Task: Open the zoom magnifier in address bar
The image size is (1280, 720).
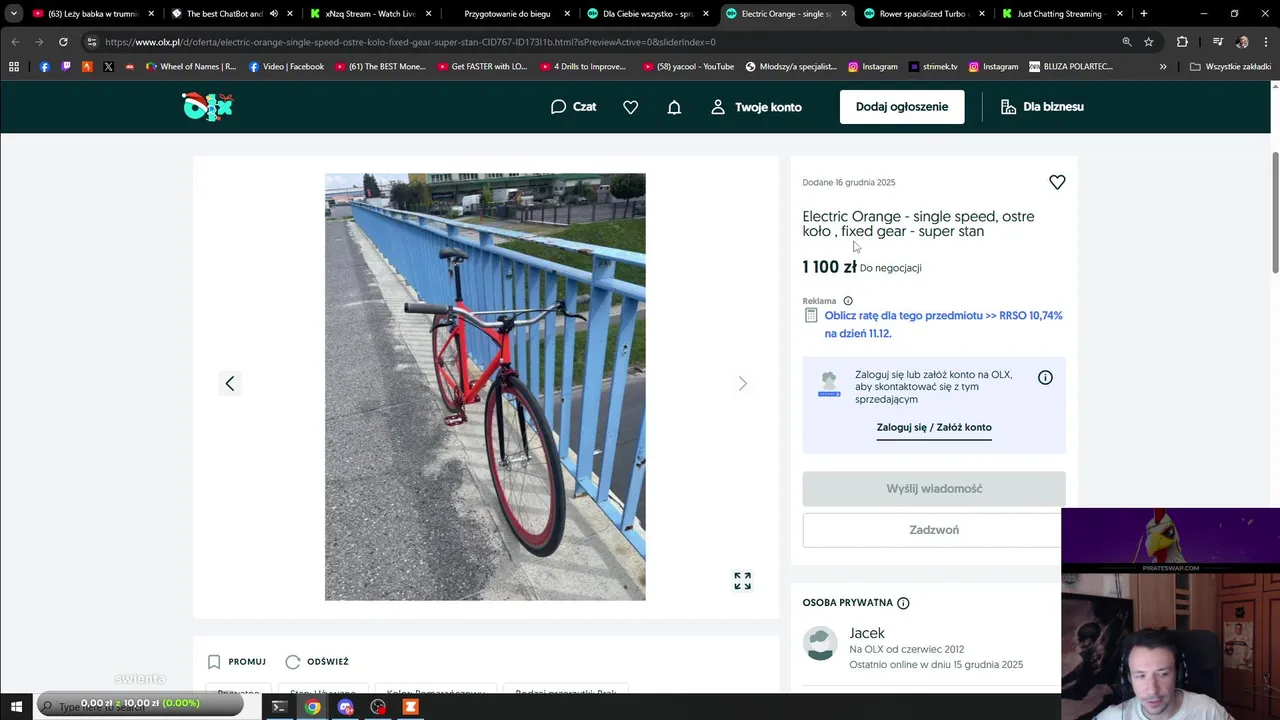Action: pos(1127,42)
